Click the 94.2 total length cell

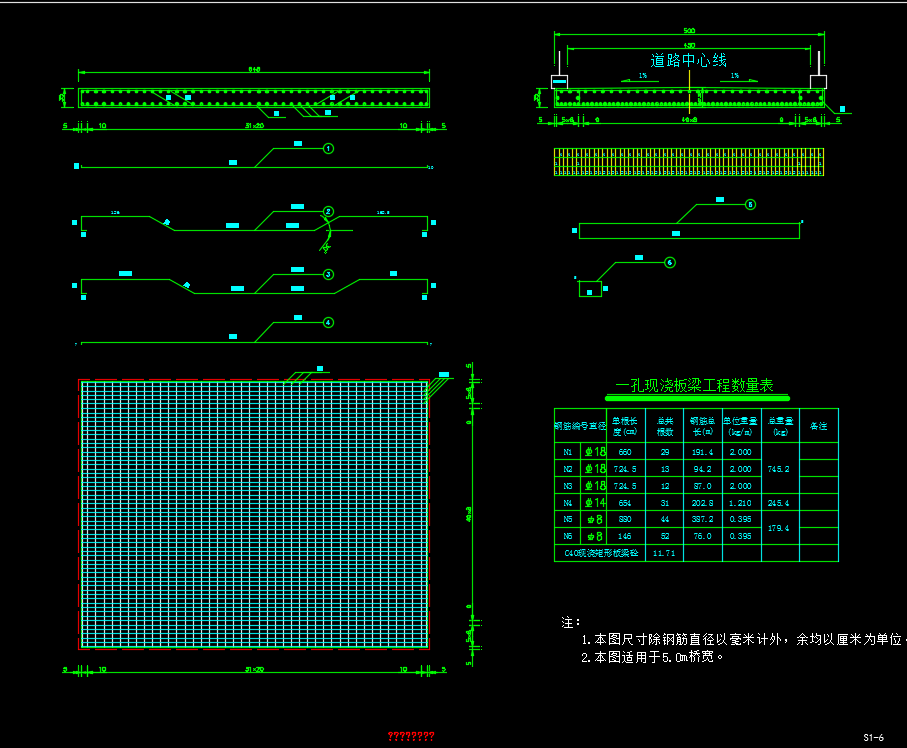[x=702, y=469]
